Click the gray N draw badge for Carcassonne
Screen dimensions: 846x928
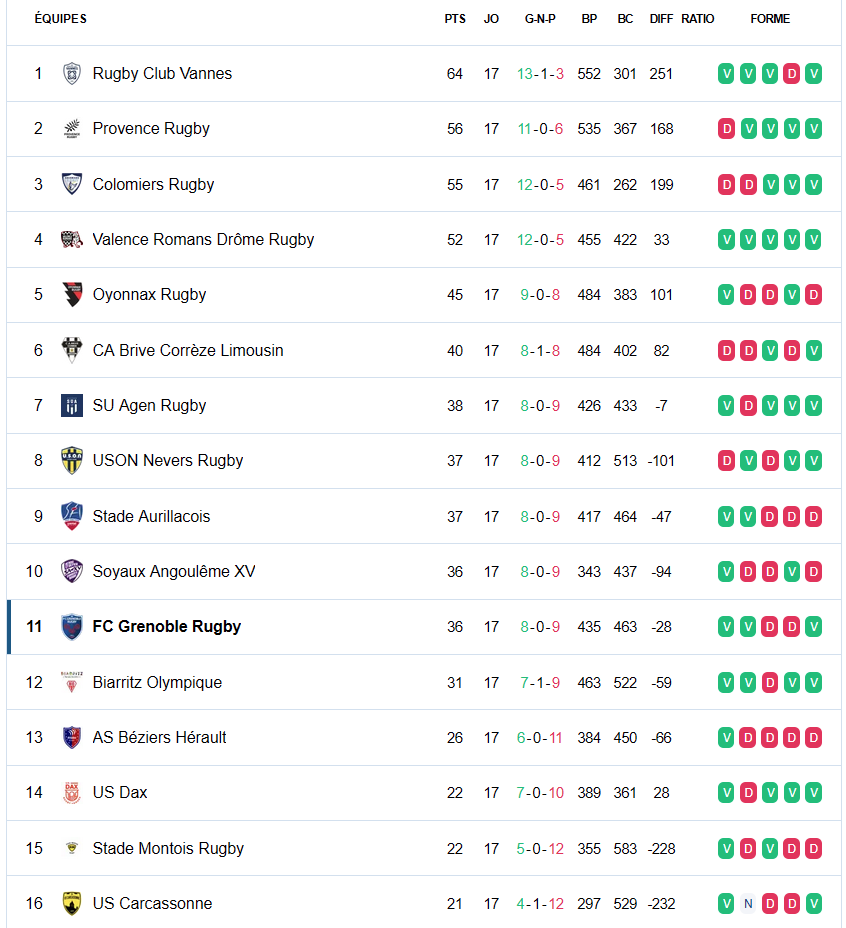click(748, 904)
